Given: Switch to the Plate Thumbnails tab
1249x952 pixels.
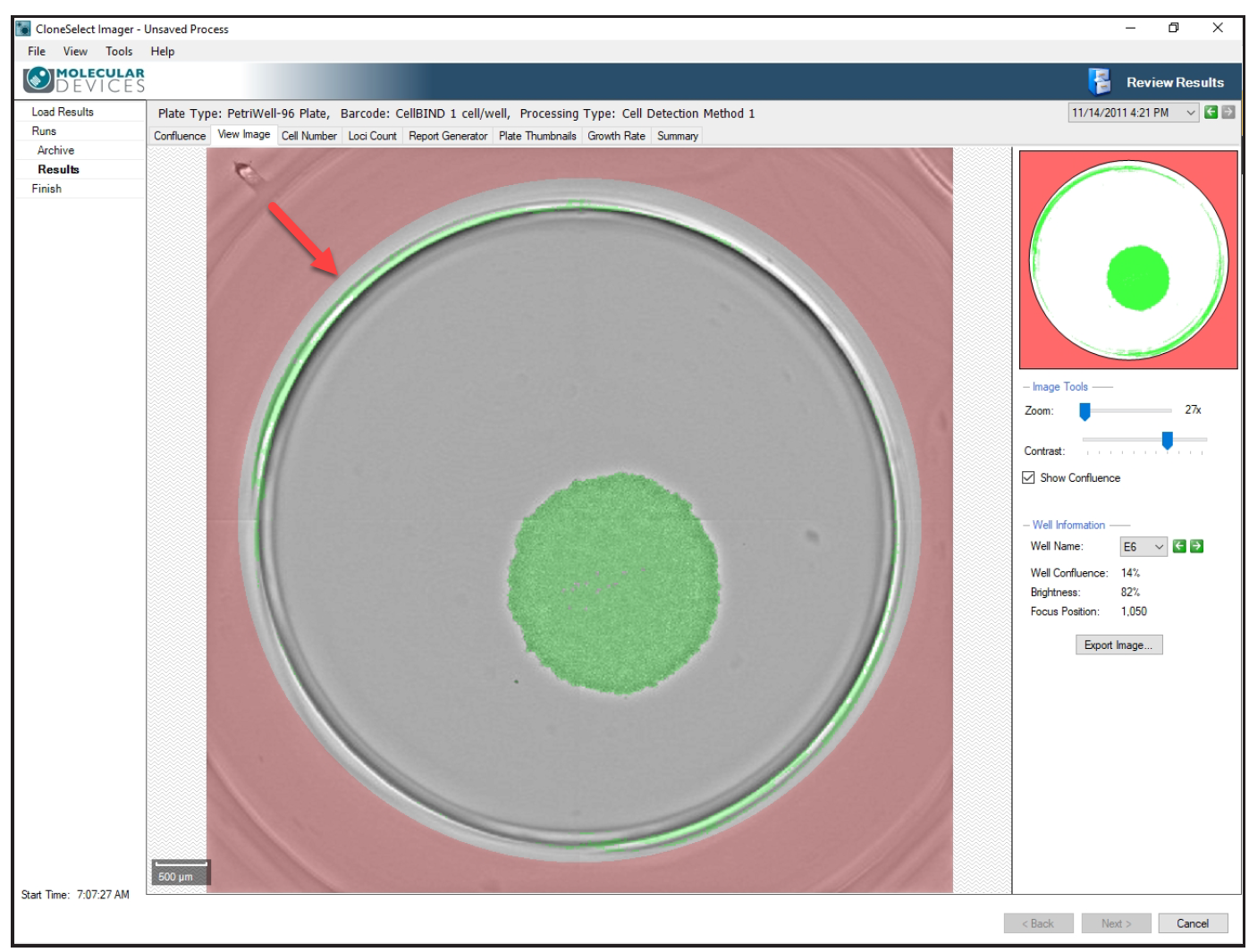Looking at the screenshot, I should coord(536,138).
